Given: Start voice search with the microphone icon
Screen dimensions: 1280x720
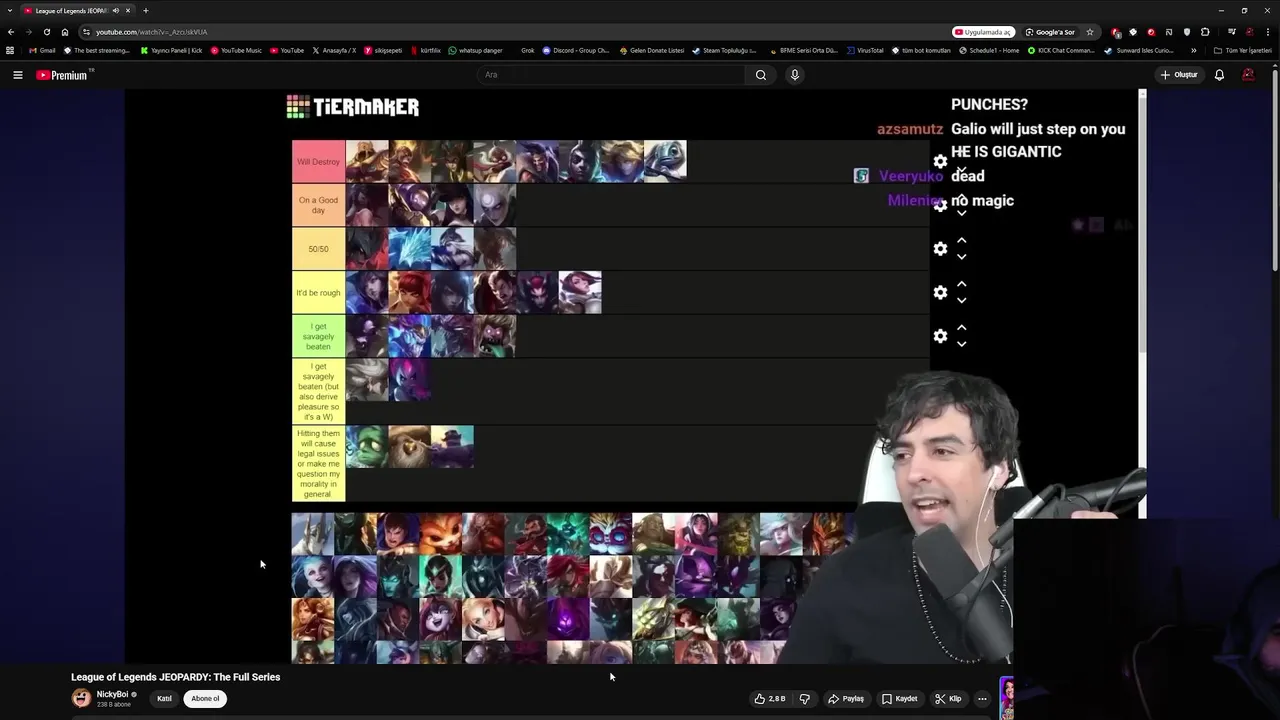Looking at the screenshot, I should coord(795,75).
